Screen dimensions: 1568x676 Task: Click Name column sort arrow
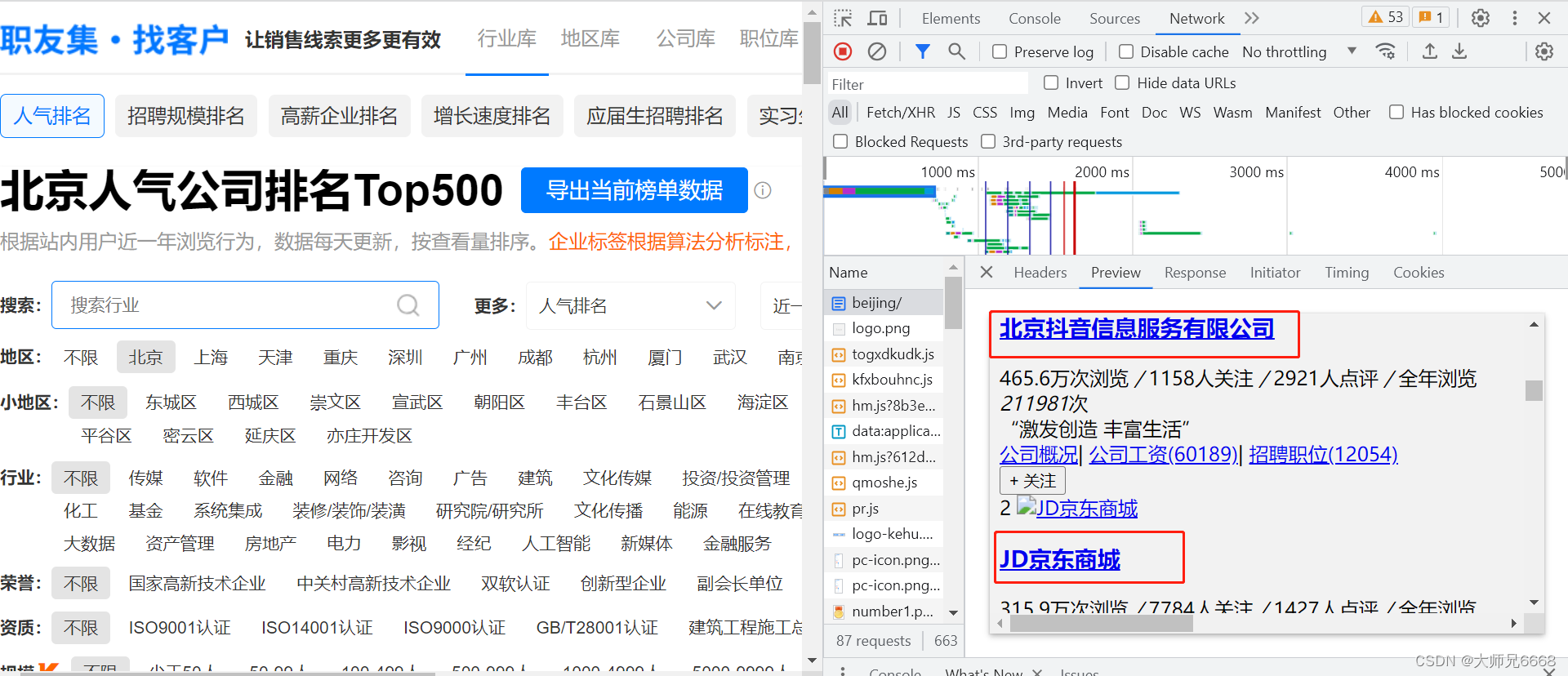952,268
